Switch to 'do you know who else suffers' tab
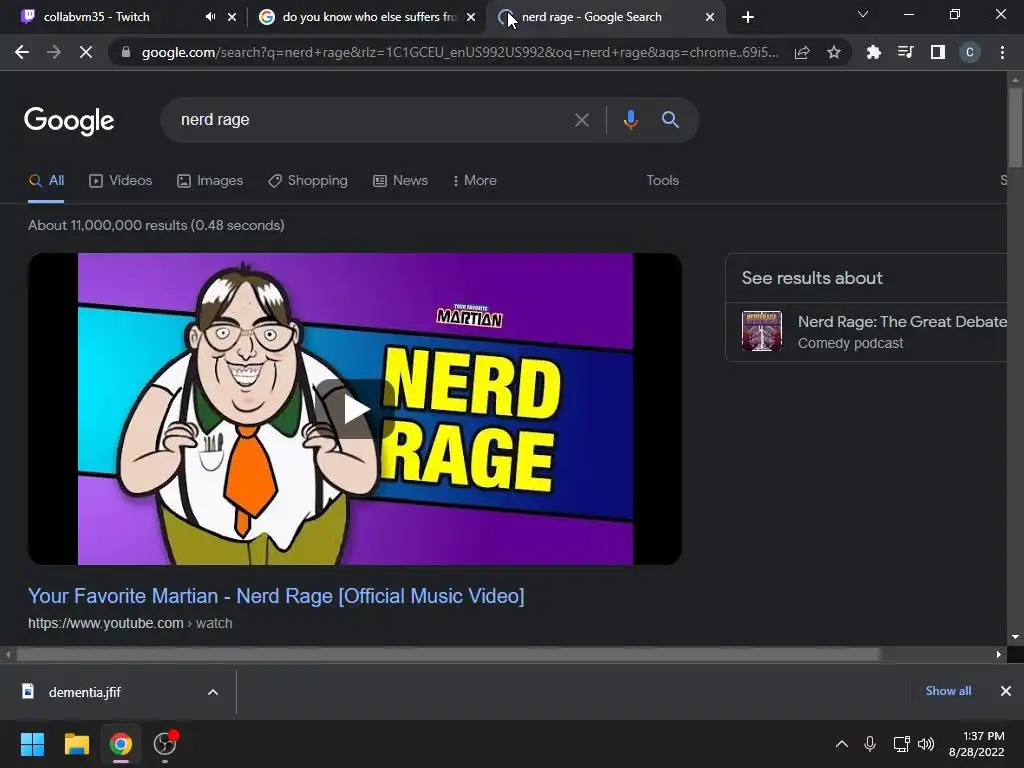The height and width of the screenshot is (768, 1024). tap(369, 17)
